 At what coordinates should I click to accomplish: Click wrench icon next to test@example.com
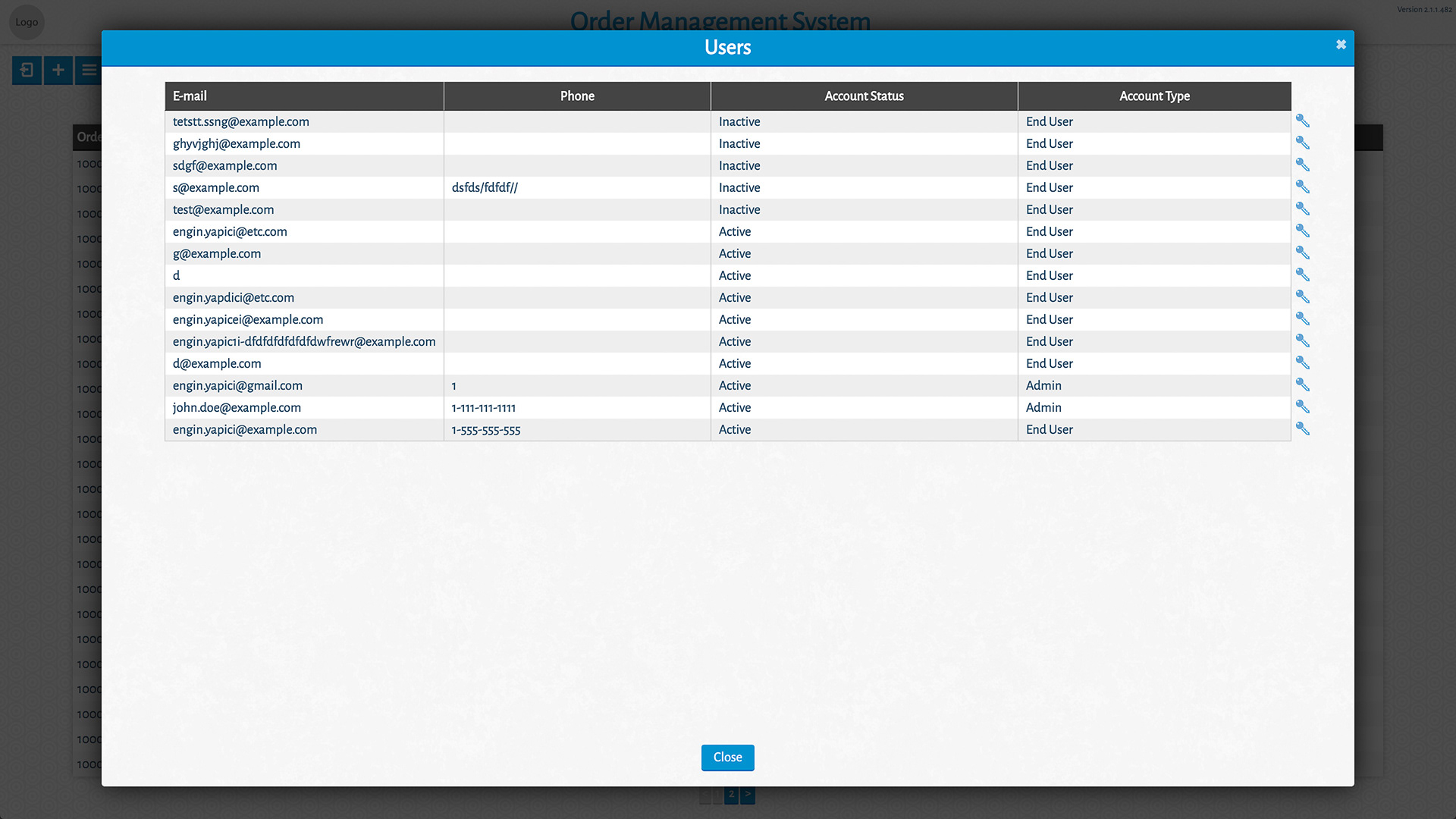coord(1302,209)
